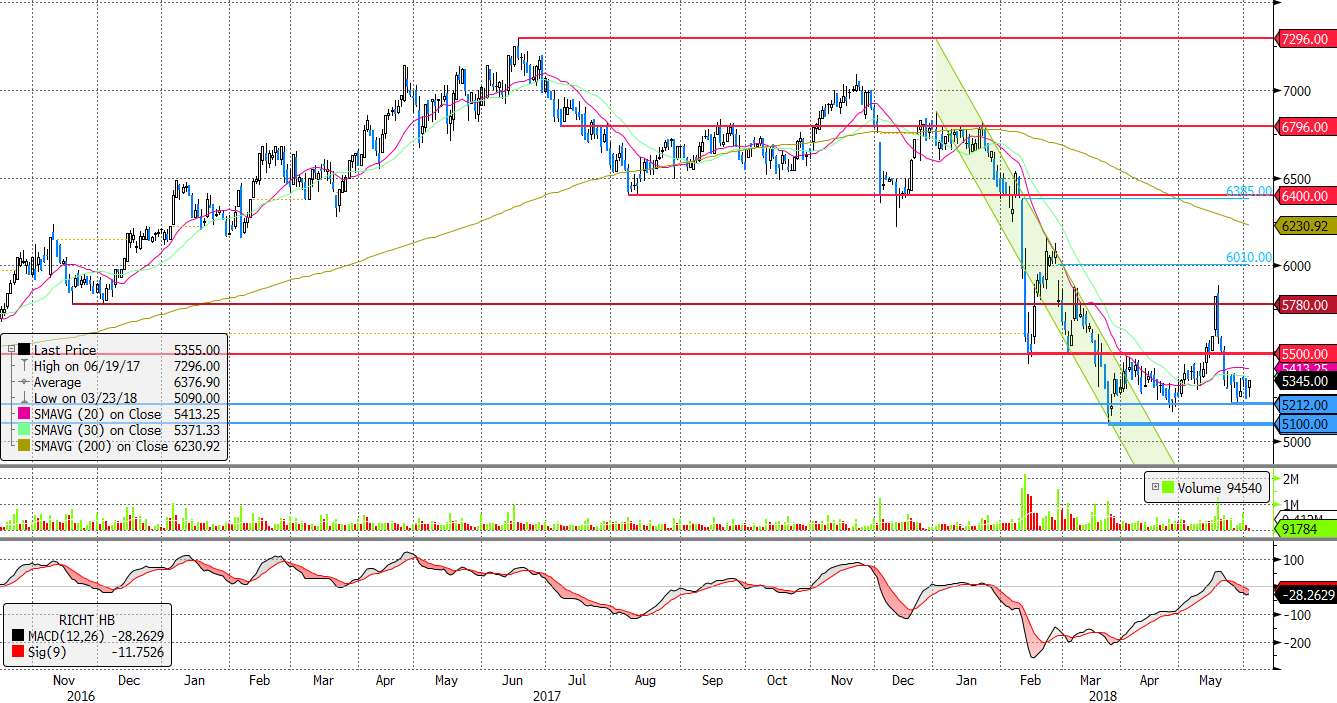Select the light green SMAVG (30) swatch
Screen dimensions: 1337x703
point(24,430)
